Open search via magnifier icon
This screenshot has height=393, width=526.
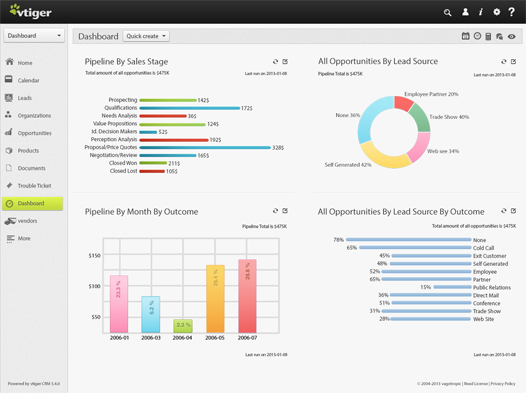pyautogui.click(x=447, y=13)
